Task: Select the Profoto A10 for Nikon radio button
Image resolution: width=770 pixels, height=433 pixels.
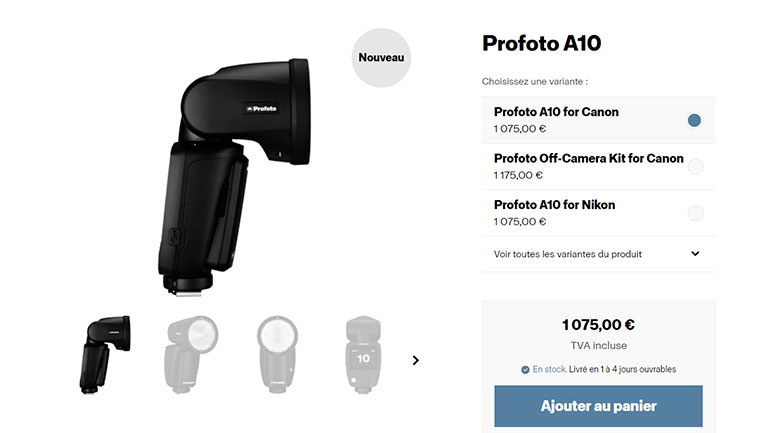Action: click(x=695, y=213)
